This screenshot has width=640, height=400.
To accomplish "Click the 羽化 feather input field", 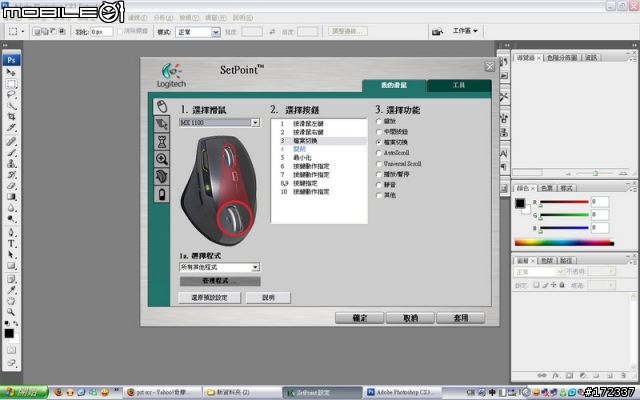I will click(x=101, y=31).
